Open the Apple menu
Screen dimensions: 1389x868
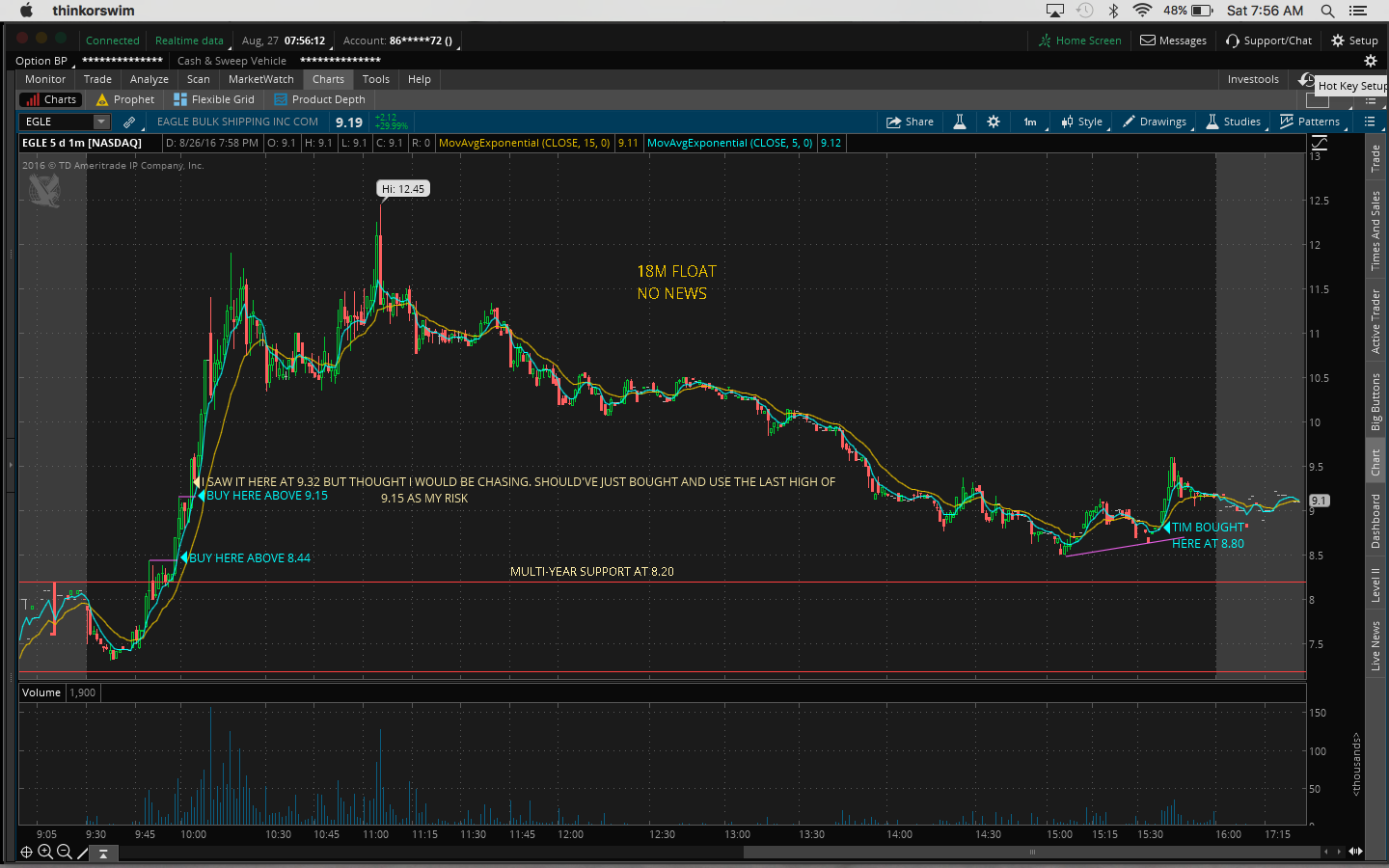tap(26, 11)
